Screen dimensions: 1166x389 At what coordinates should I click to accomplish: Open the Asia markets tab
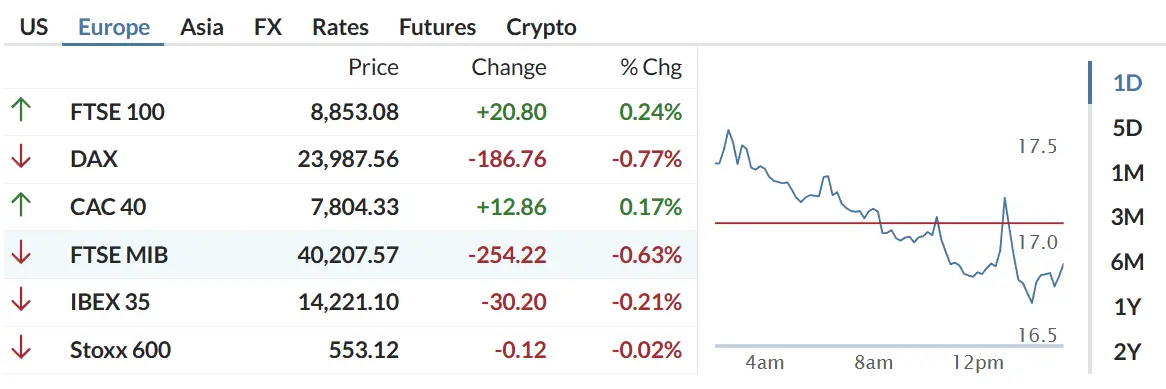tap(202, 28)
